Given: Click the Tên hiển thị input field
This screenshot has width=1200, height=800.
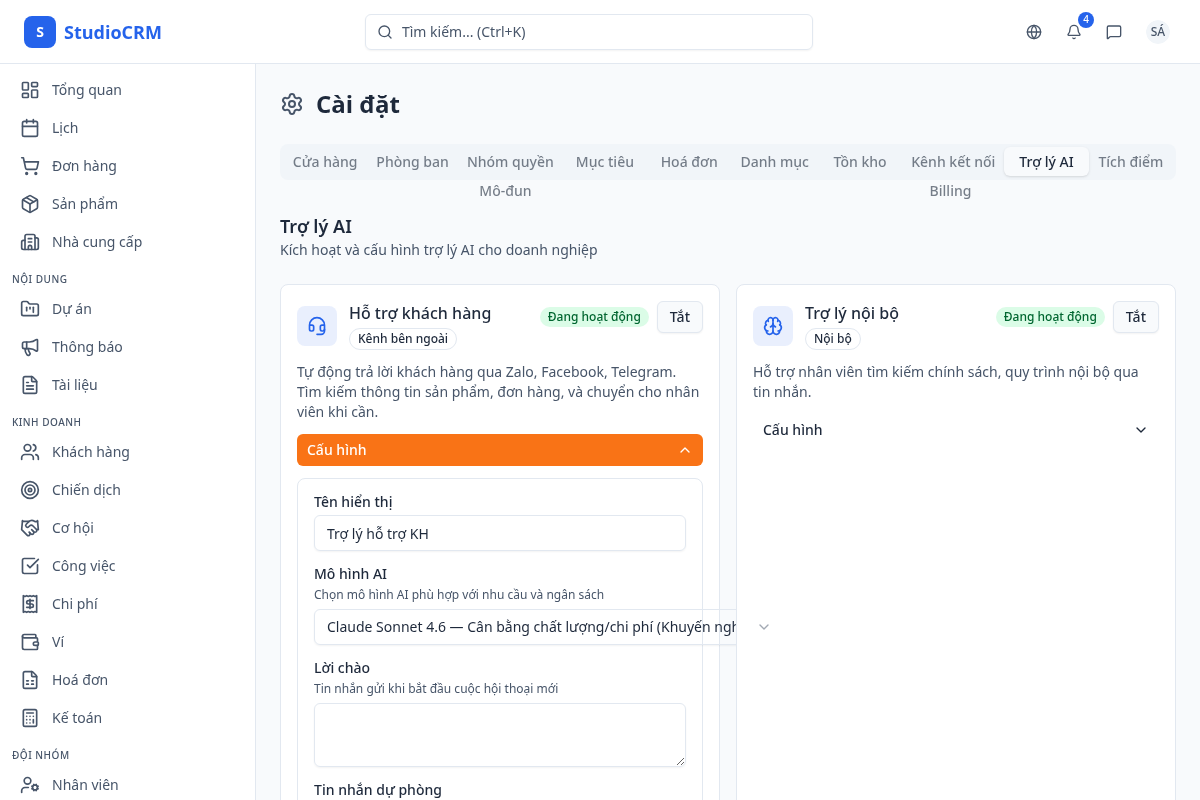Looking at the screenshot, I should point(499,534).
